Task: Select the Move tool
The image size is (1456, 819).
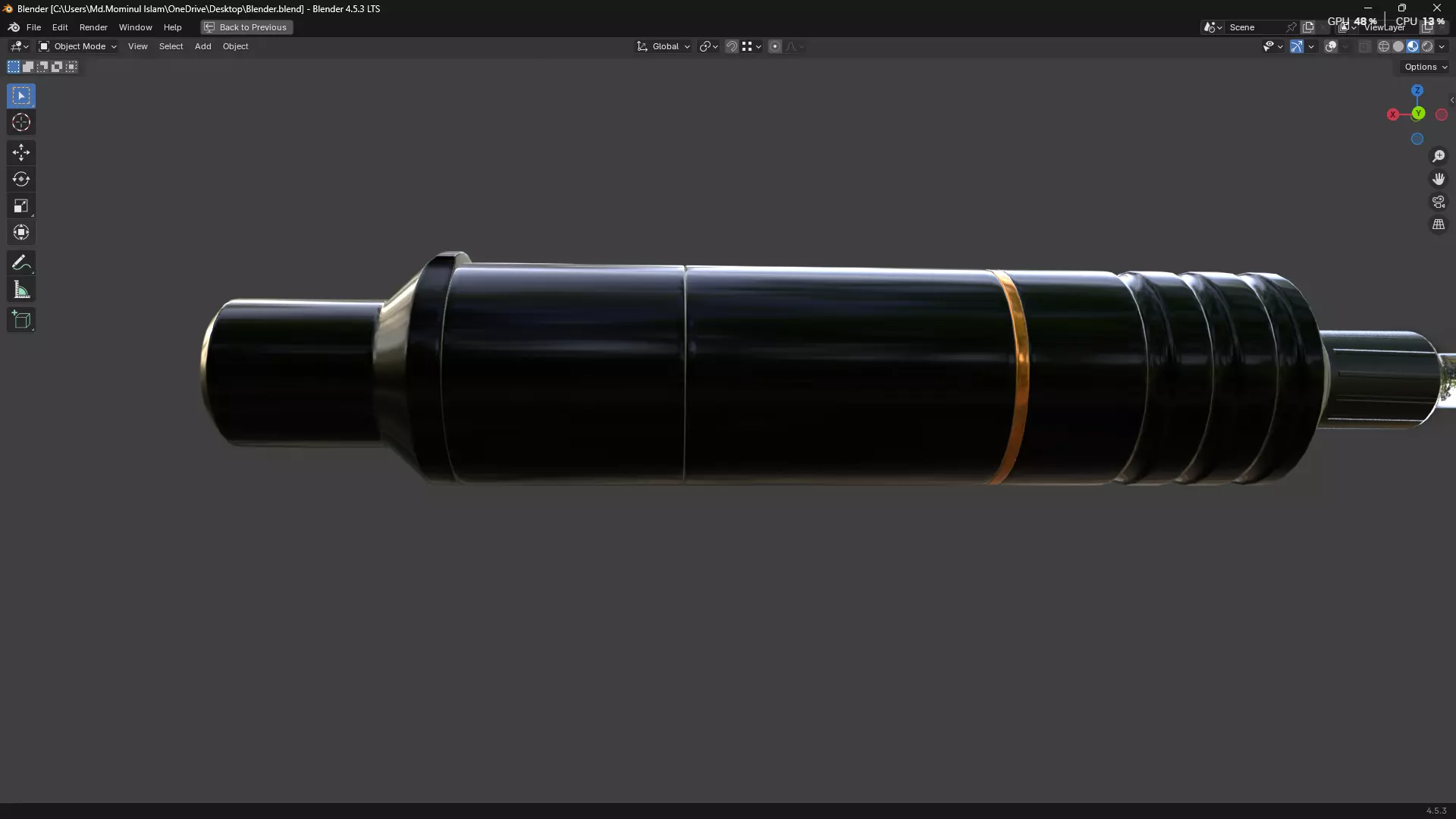Action: pos(21,152)
